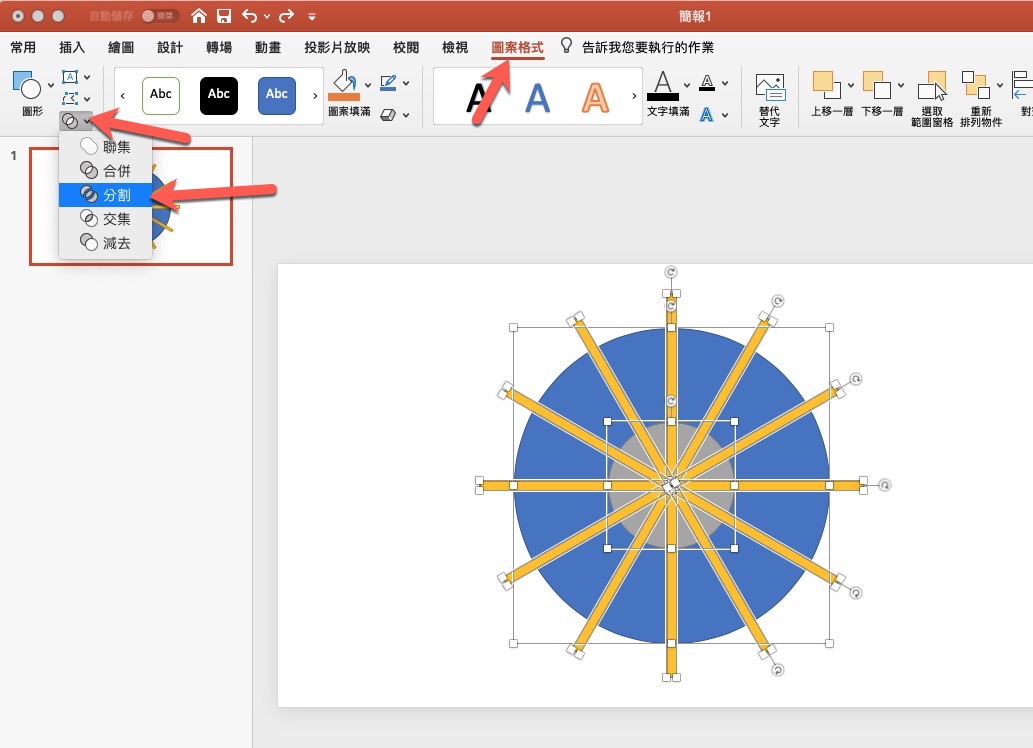Open the 動畫 ribbon tab
This screenshot has height=748, width=1033.
[267, 47]
